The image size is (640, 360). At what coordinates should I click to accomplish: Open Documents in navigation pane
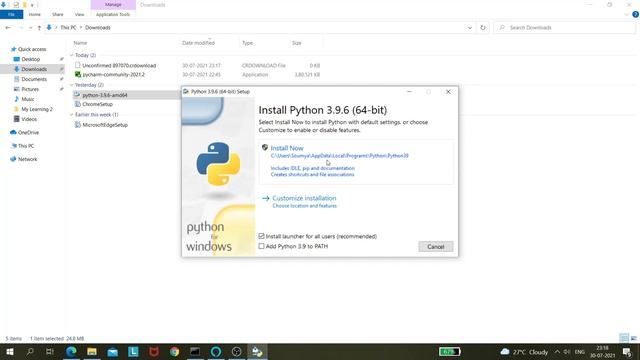pos(34,79)
